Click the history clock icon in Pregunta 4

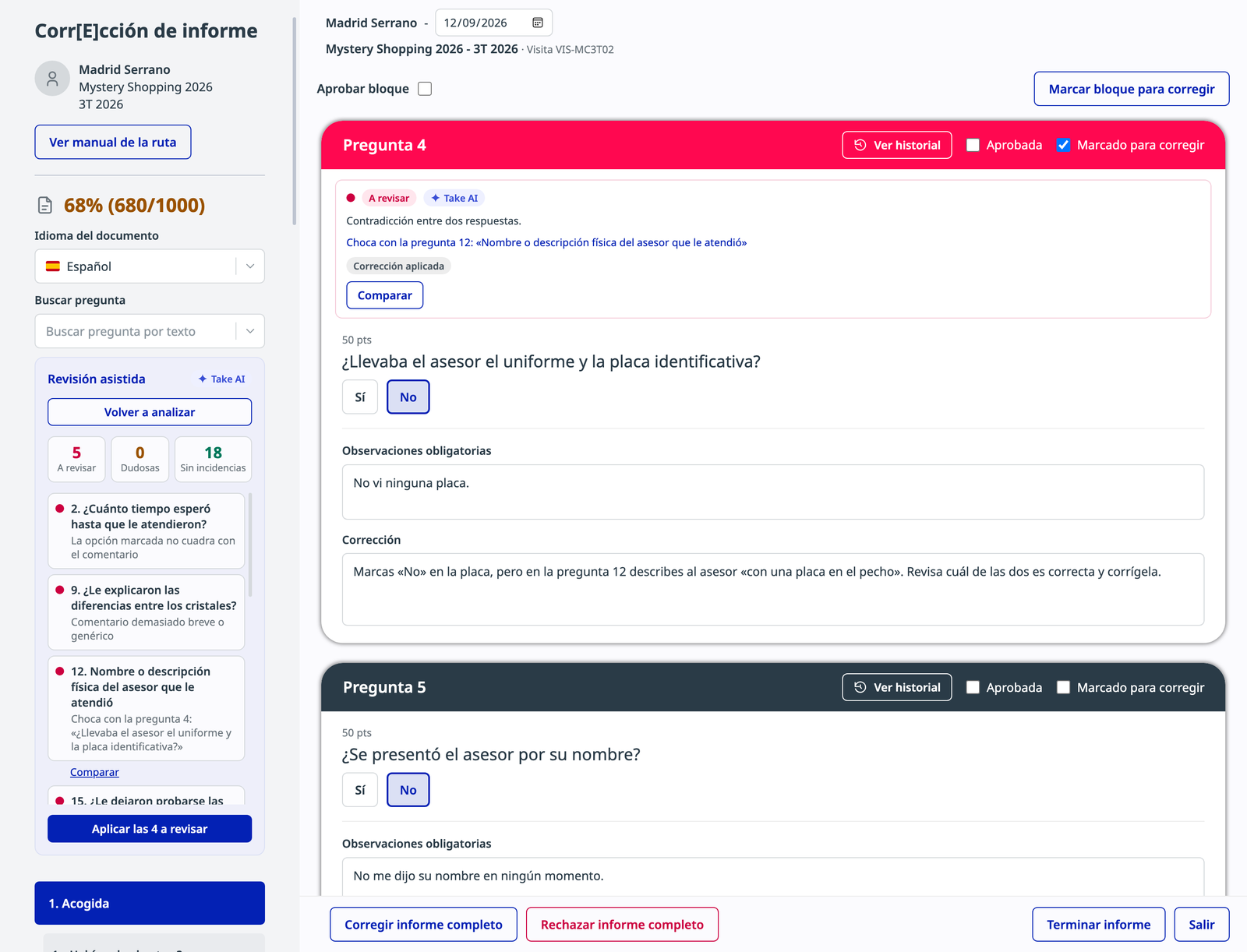pos(860,145)
